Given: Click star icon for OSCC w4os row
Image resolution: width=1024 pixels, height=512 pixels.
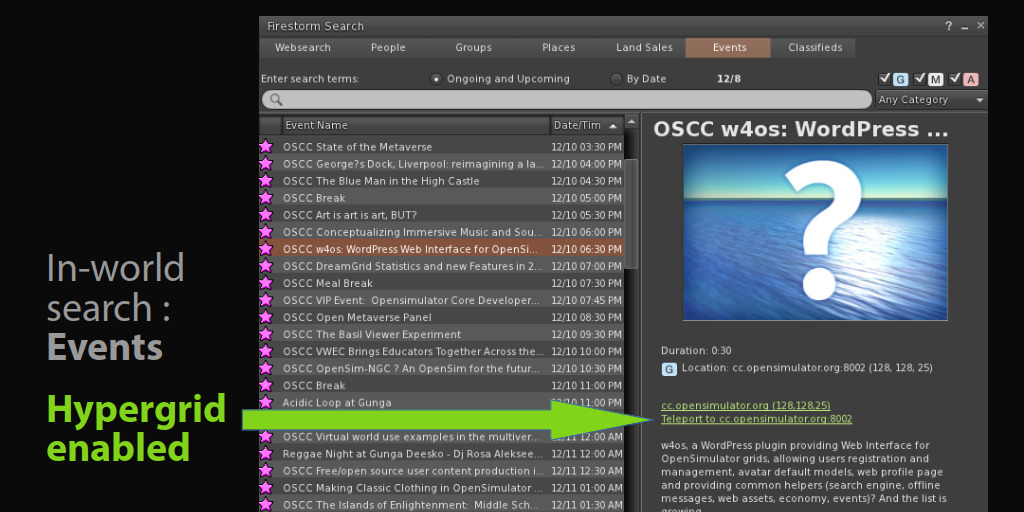Looking at the screenshot, I should (x=266, y=248).
